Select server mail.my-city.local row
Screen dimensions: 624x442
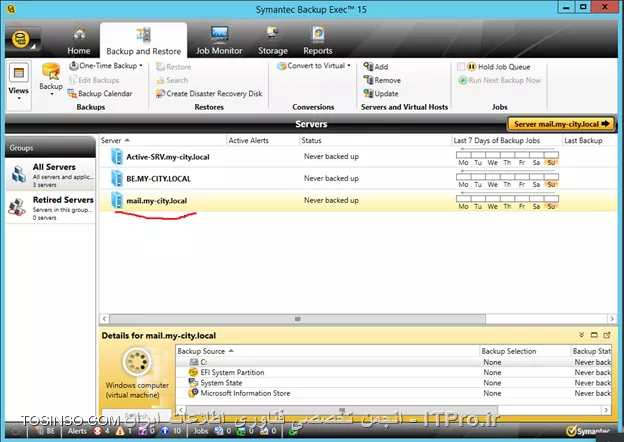[x=358, y=201]
